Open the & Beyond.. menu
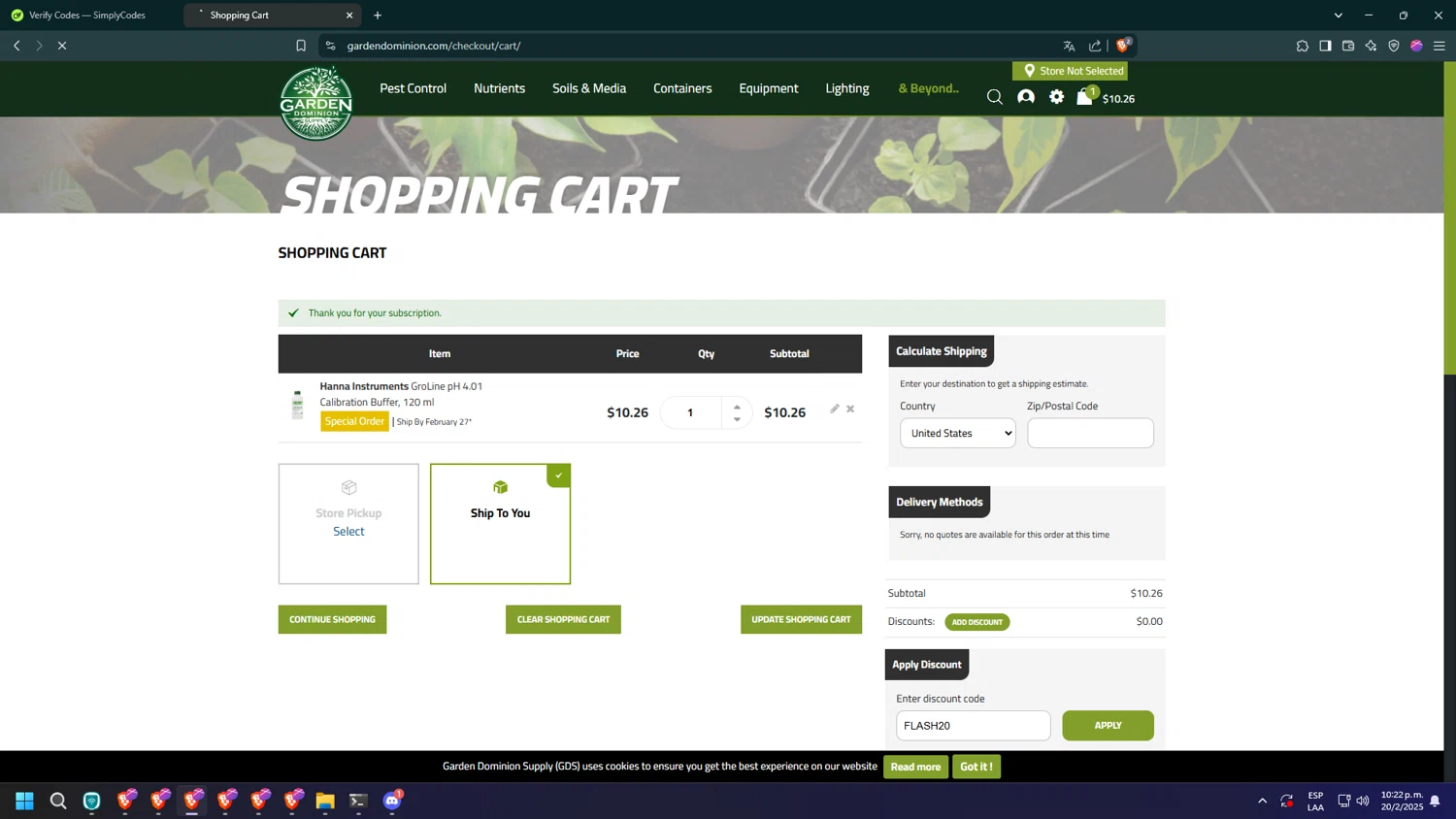This screenshot has width=1456, height=819. point(929,88)
